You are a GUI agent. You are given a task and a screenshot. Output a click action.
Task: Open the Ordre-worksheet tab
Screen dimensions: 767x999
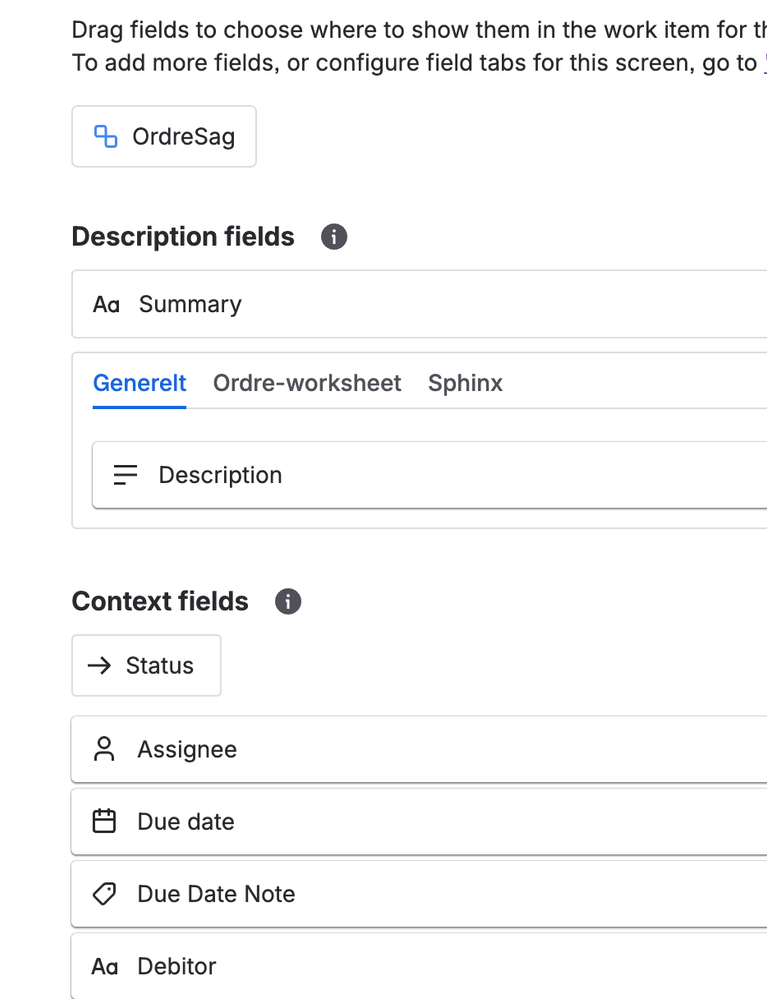coord(307,383)
